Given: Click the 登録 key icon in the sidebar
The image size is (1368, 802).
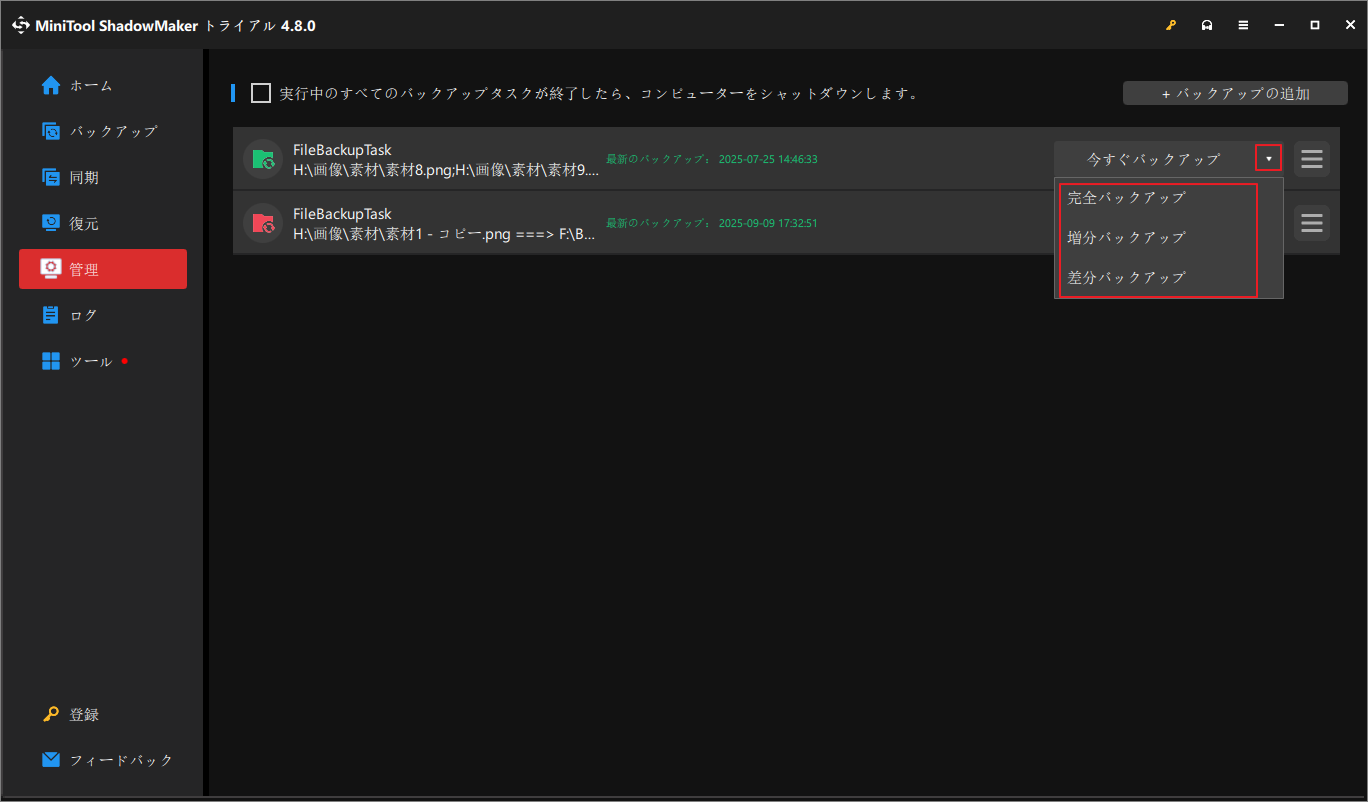Looking at the screenshot, I should (x=51, y=714).
